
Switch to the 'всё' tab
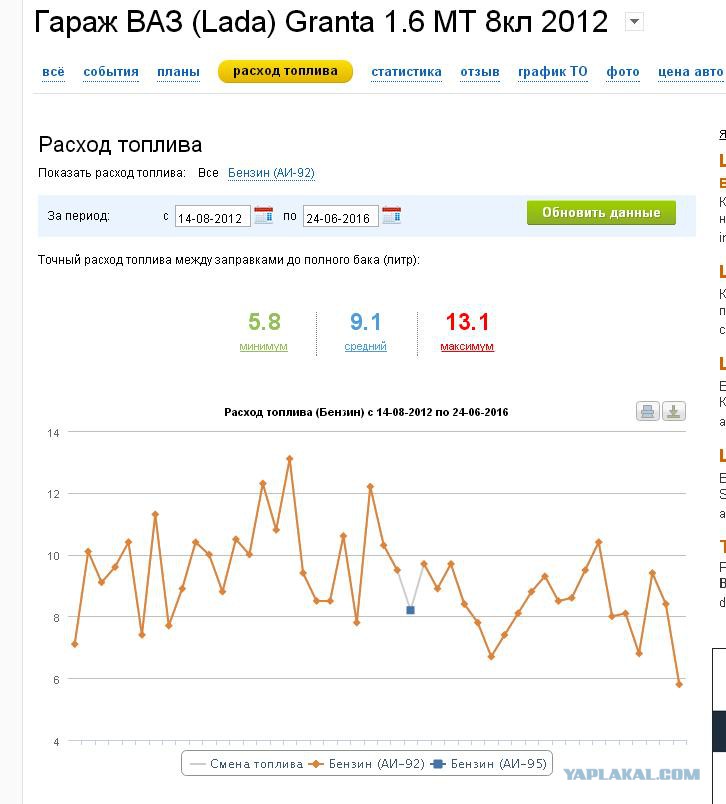point(53,72)
